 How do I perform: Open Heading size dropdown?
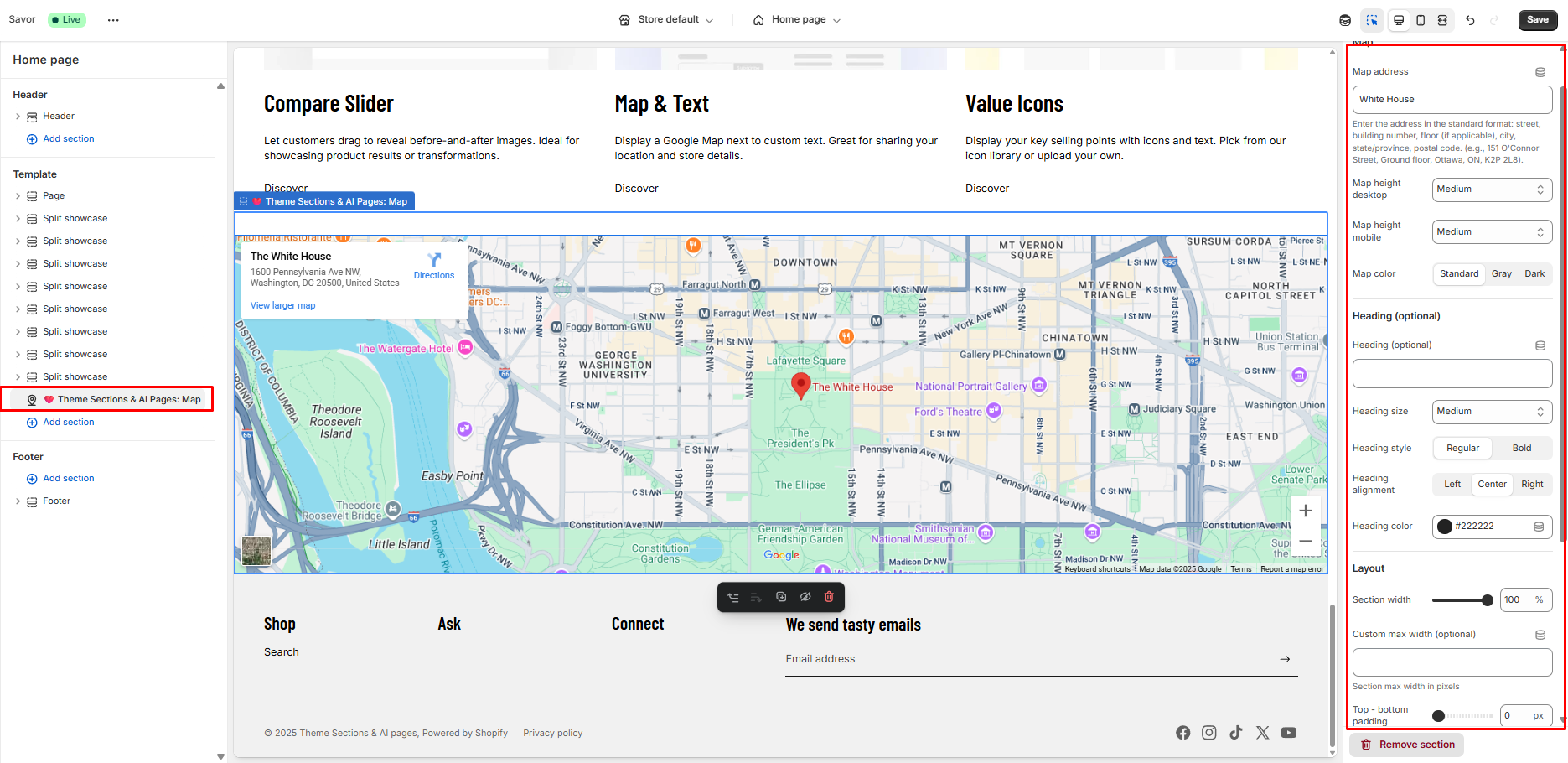click(x=1492, y=412)
